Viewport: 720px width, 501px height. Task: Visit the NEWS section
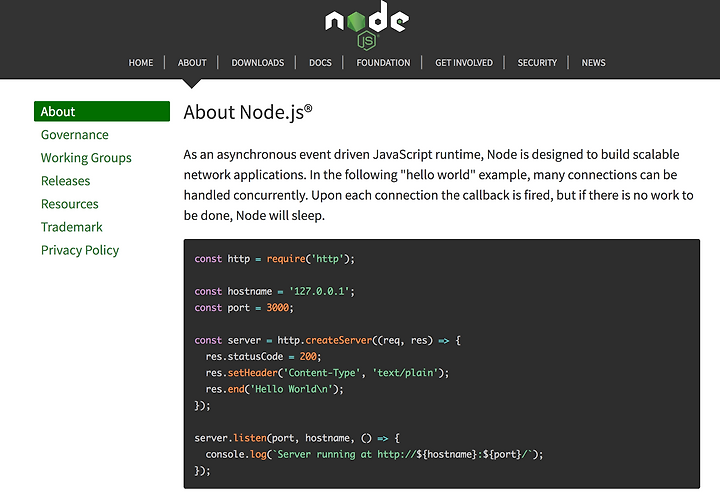click(593, 63)
